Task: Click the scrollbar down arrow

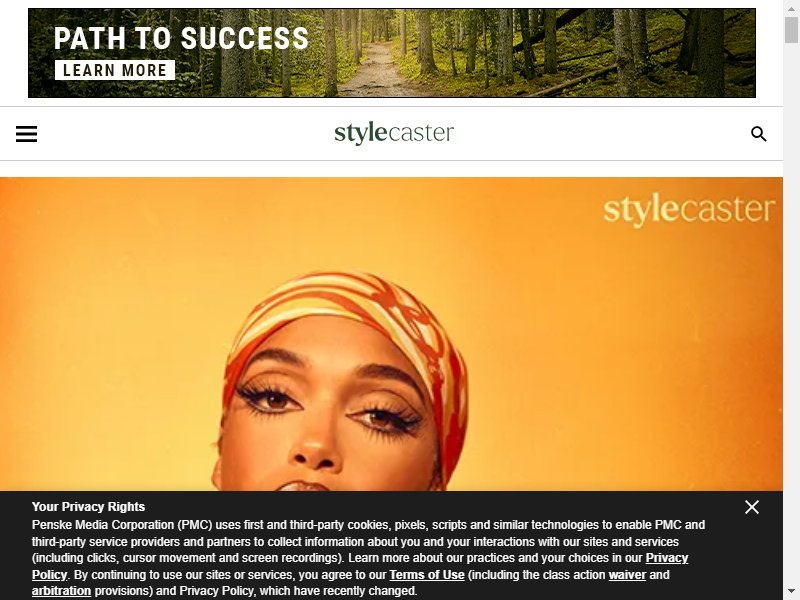Action: pyautogui.click(x=791, y=593)
